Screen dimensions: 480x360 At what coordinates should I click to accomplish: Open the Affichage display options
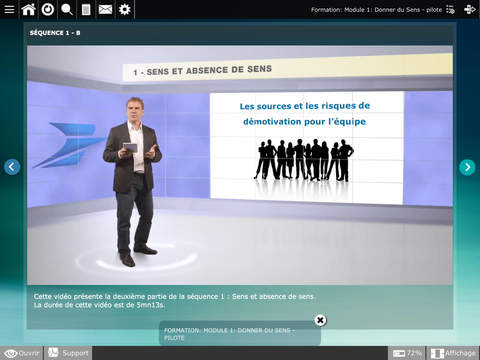(453, 353)
